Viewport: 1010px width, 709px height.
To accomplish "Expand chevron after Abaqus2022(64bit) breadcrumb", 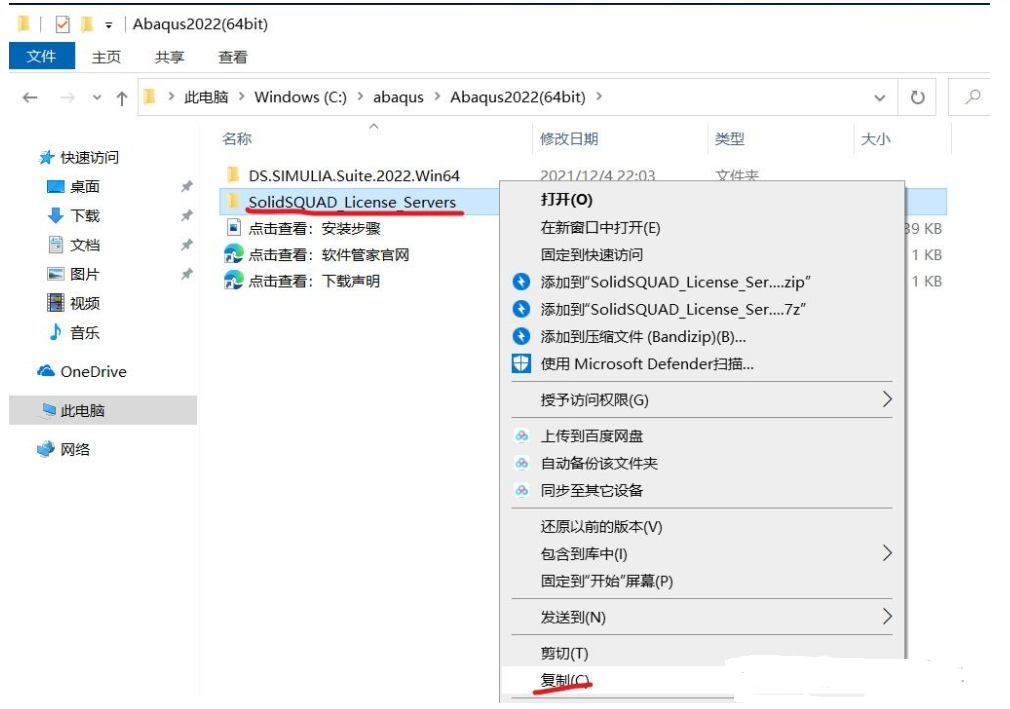I will (599, 97).
